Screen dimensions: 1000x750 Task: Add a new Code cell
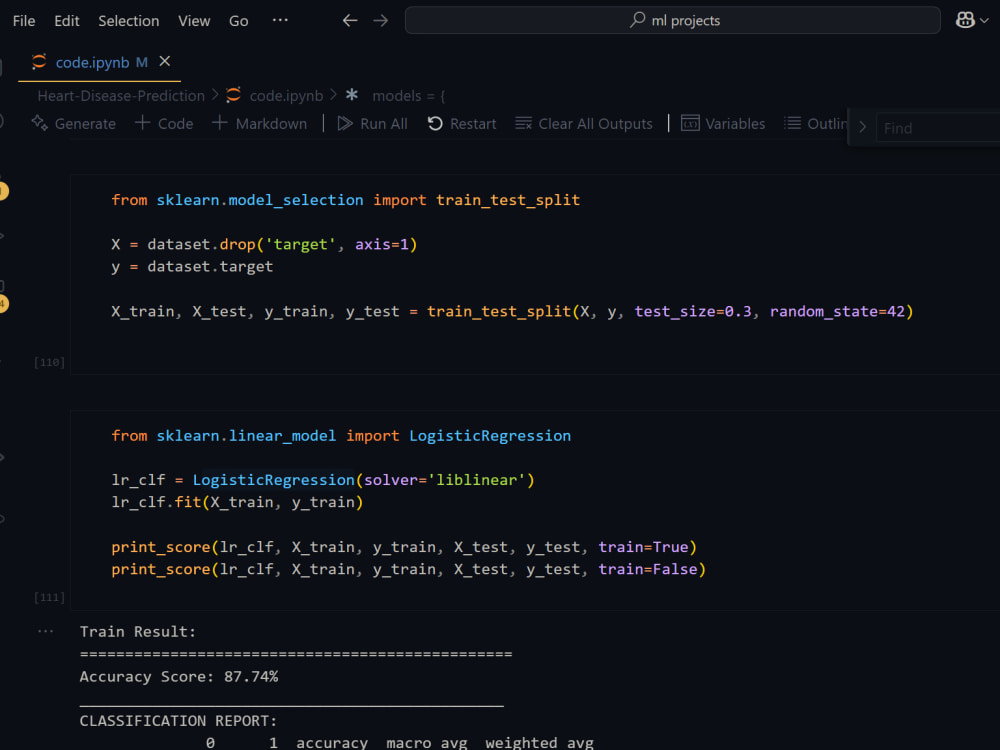click(165, 124)
